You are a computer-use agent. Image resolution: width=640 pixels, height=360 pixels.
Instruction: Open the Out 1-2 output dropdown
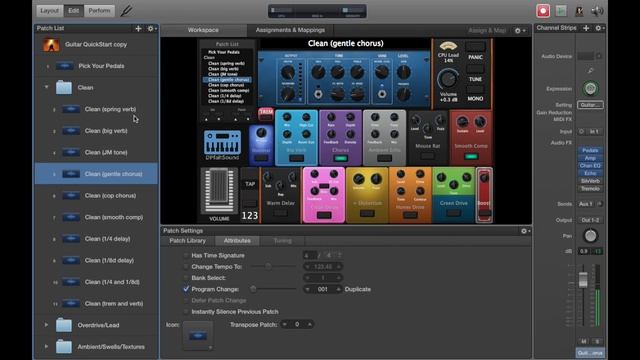tap(590, 220)
